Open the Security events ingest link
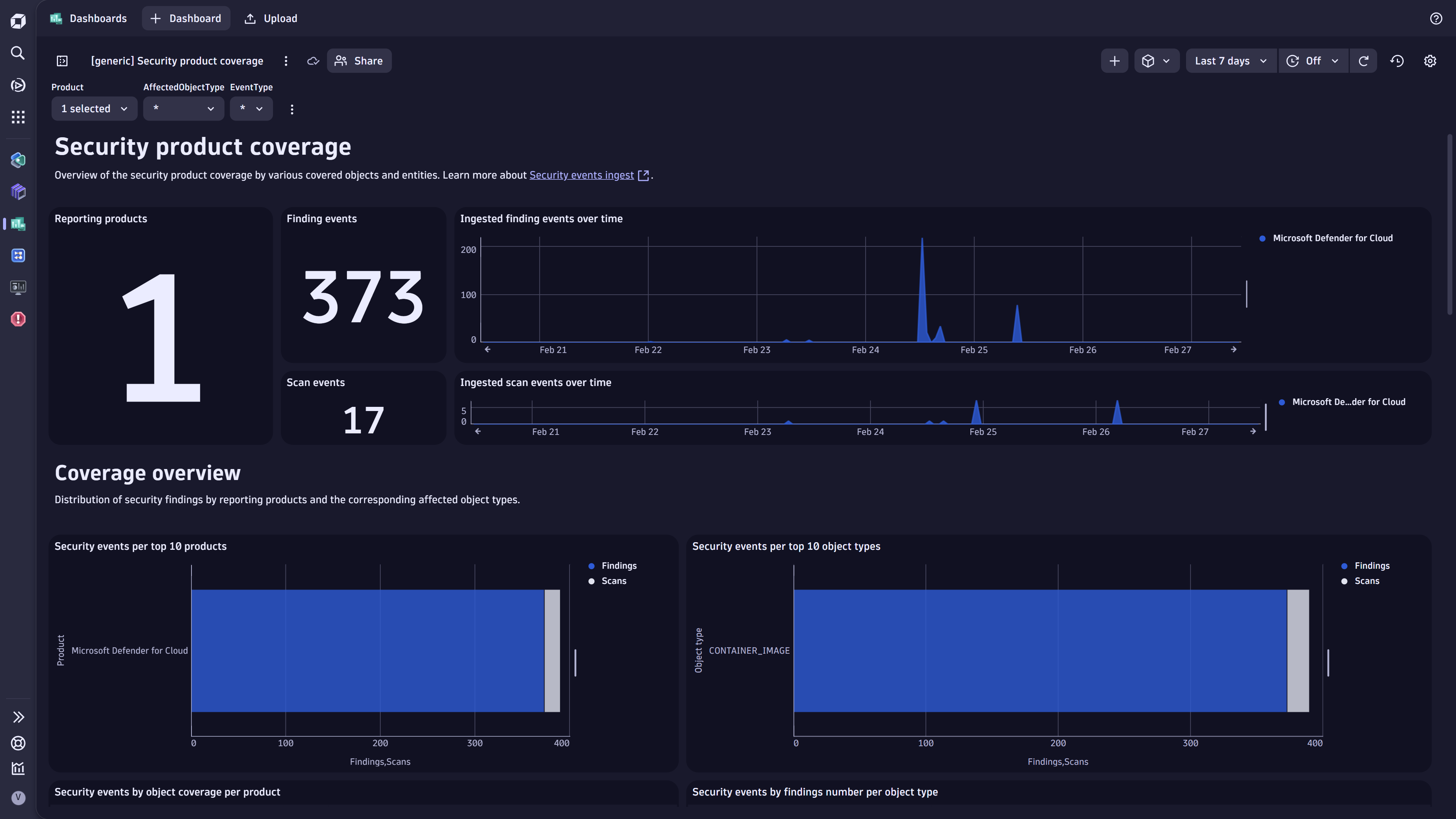 582,175
